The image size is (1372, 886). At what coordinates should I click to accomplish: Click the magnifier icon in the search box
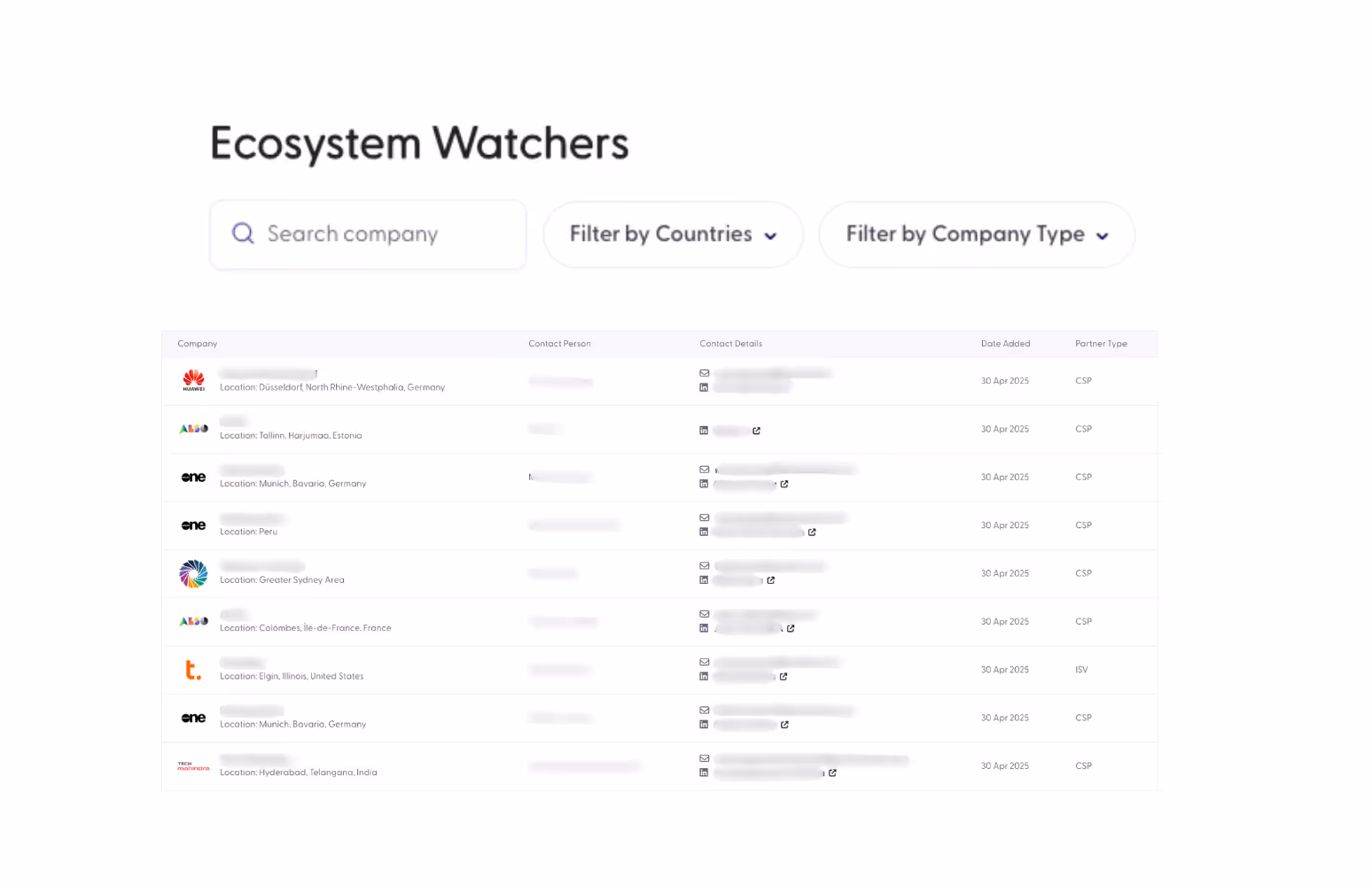(243, 233)
